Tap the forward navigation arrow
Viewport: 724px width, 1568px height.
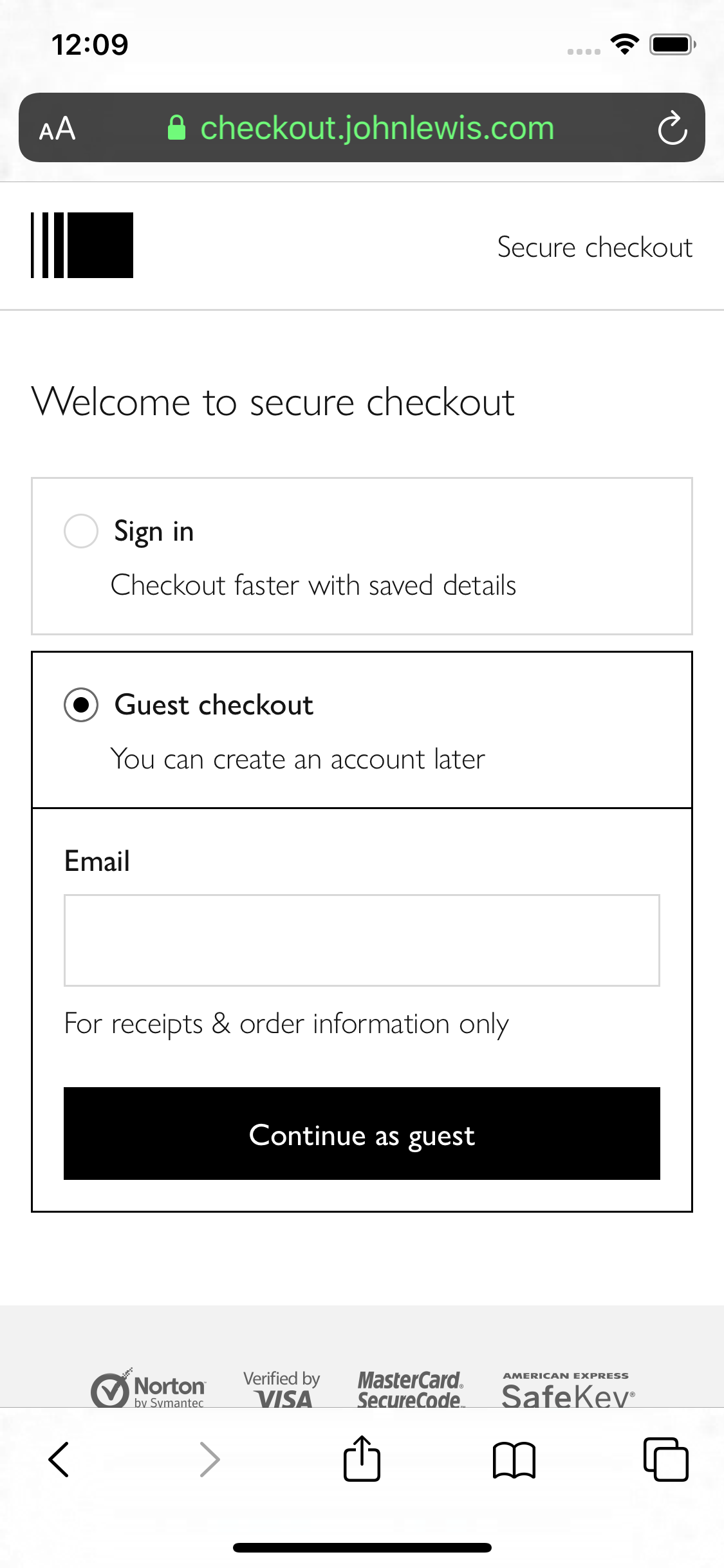tap(210, 1459)
